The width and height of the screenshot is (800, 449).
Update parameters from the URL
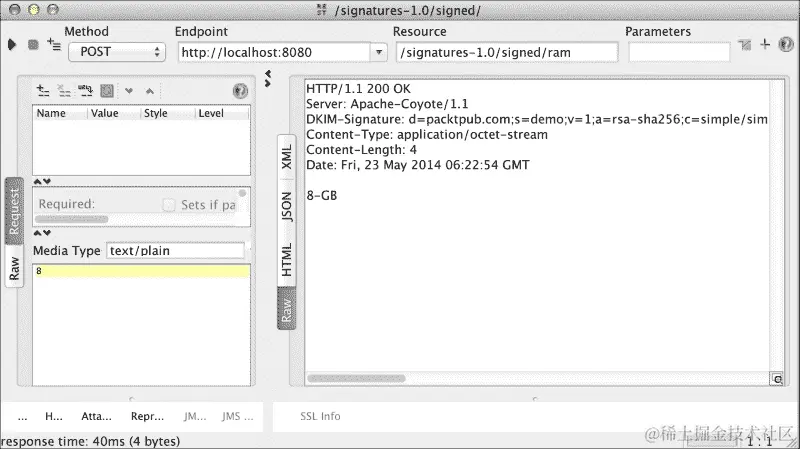(x=85, y=91)
